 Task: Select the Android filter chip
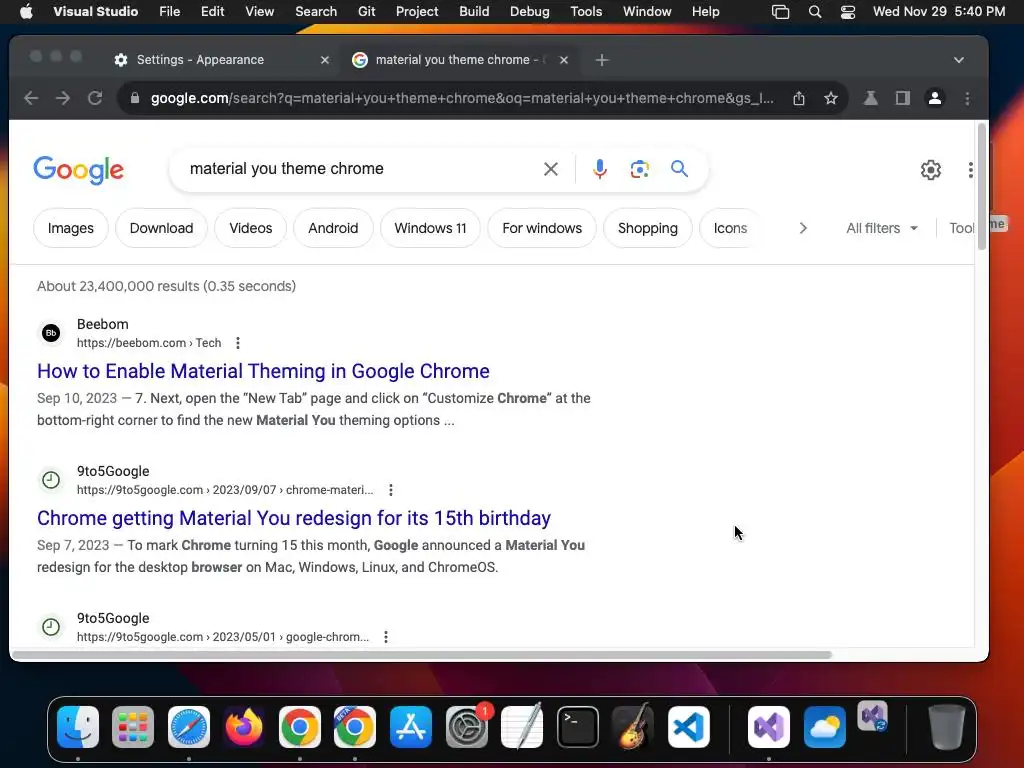point(333,228)
